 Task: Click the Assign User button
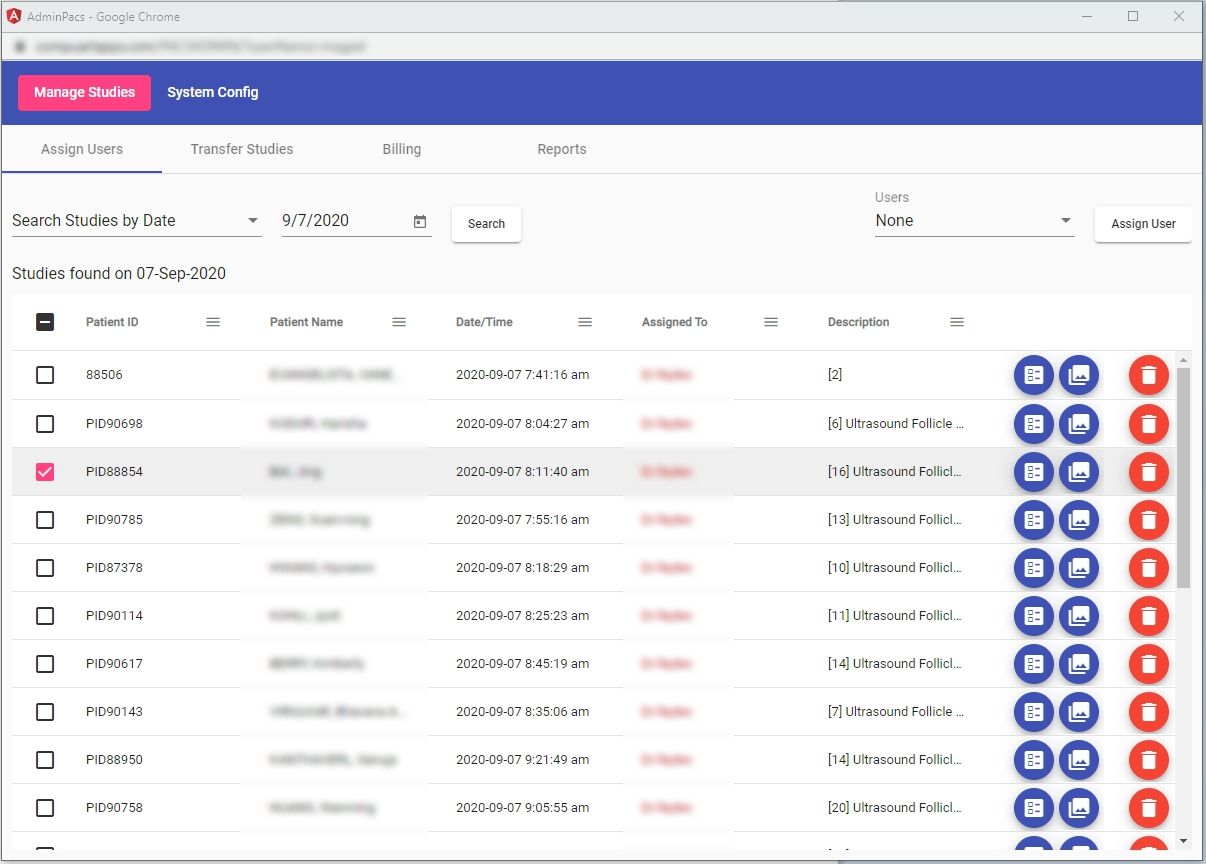1142,224
